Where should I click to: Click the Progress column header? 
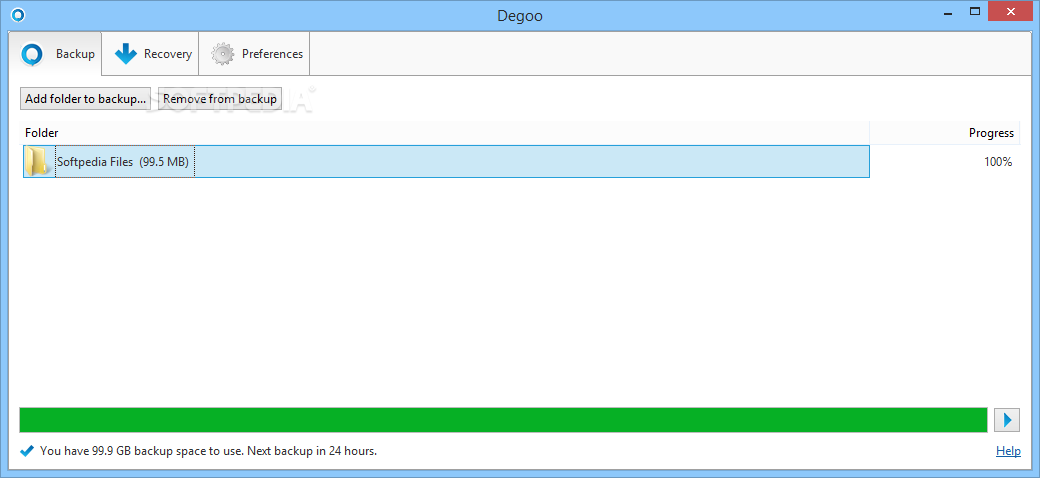[945, 133]
